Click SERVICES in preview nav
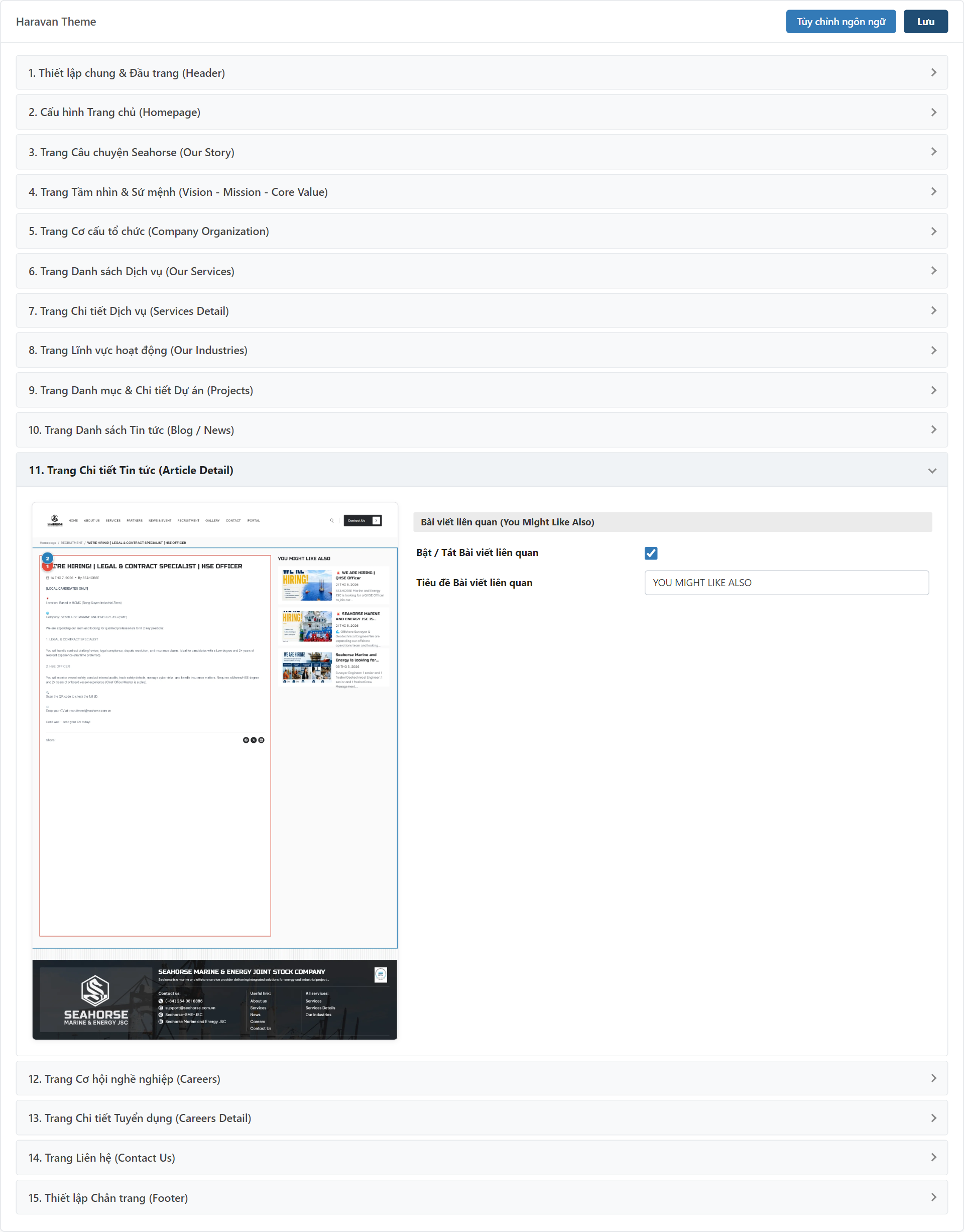 tap(113, 521)
